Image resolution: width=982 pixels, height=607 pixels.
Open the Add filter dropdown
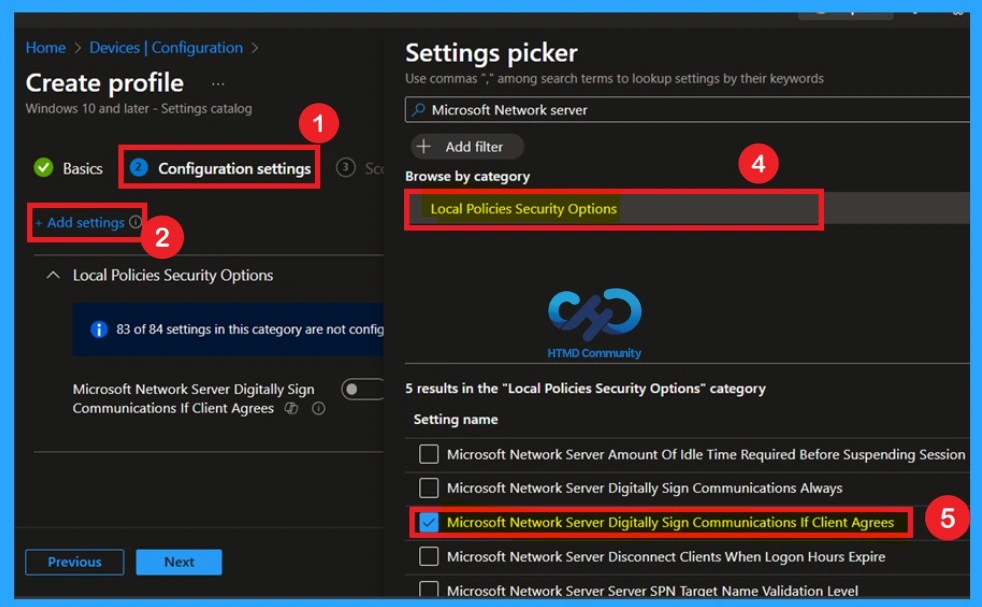466,146
